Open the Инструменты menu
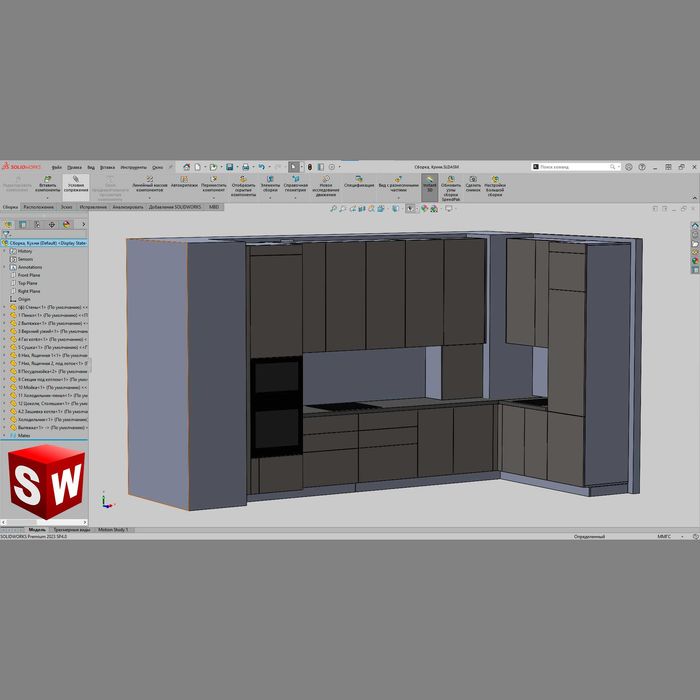The image size is (700, 700). click(133, 167)
